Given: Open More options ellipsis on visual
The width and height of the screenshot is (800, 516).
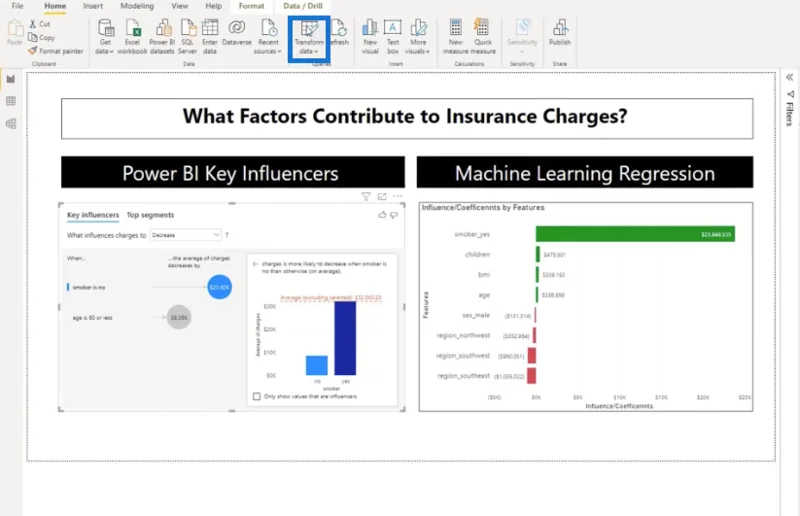Looking at the screenshot, I should point(397,196).
